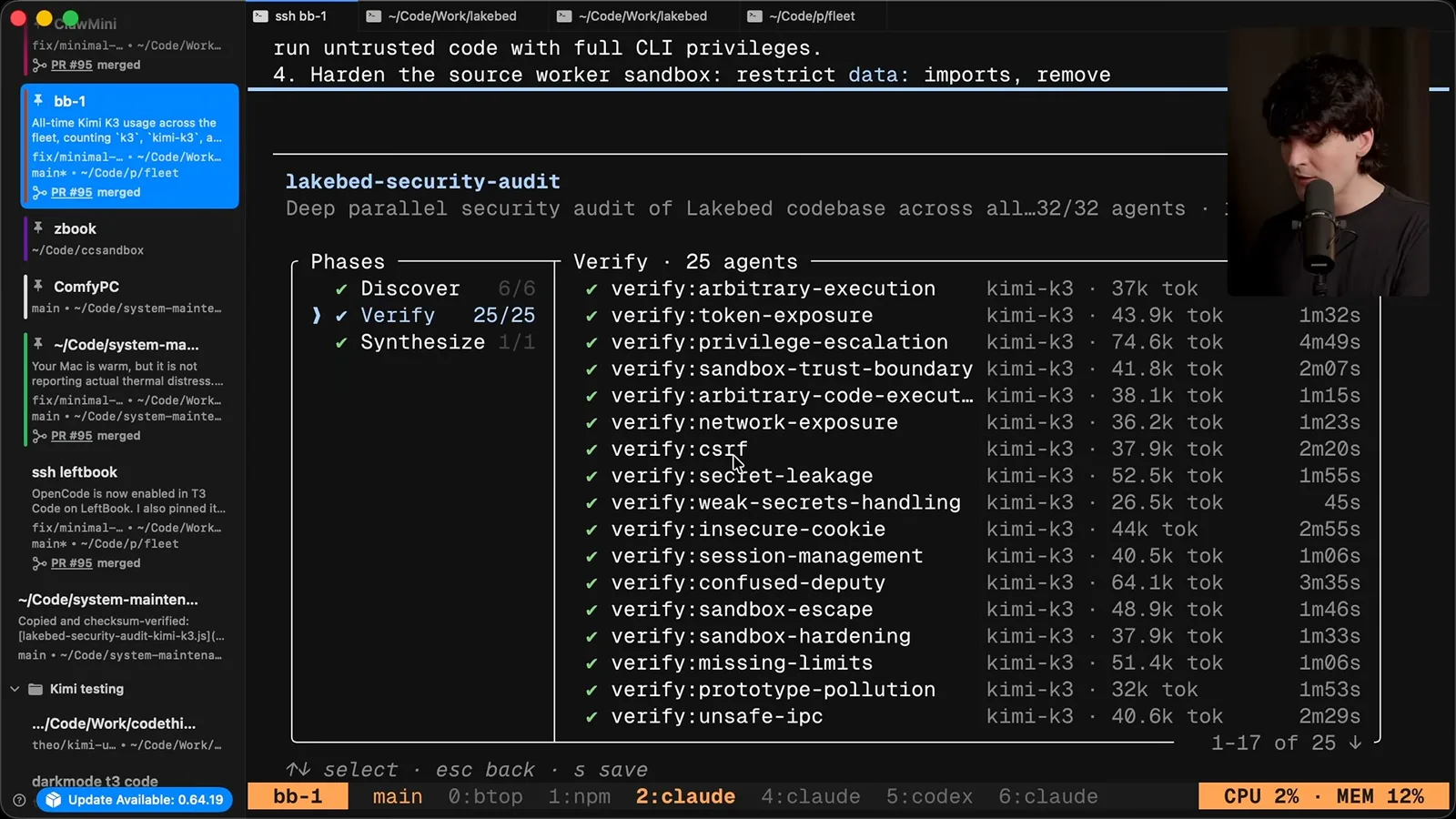
Task: Click the merge icon in the bb-1 session
Action: (39, 193)
